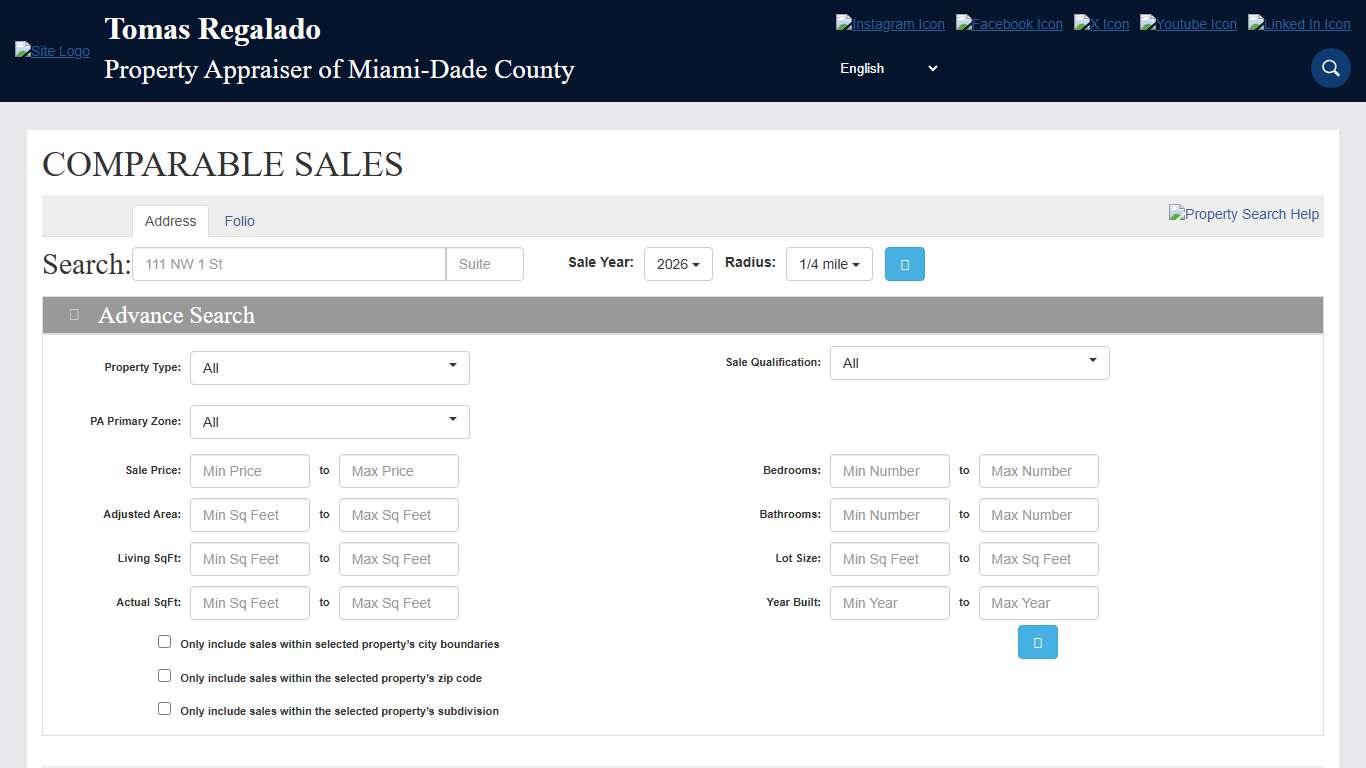This screenshot has height=768, width=1366.
Task: Open the LinkedIn icon in the header
Action: (1298, 24)
